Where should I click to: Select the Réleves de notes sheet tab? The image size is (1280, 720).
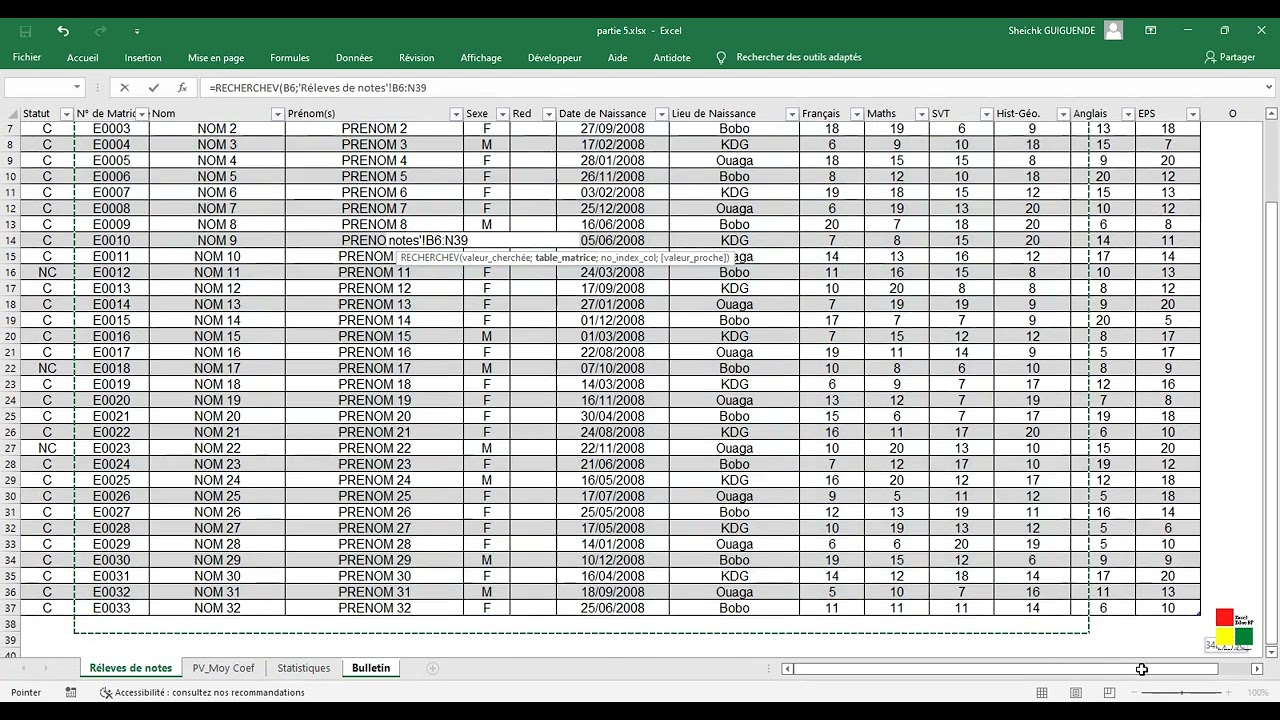coord(130,668)
